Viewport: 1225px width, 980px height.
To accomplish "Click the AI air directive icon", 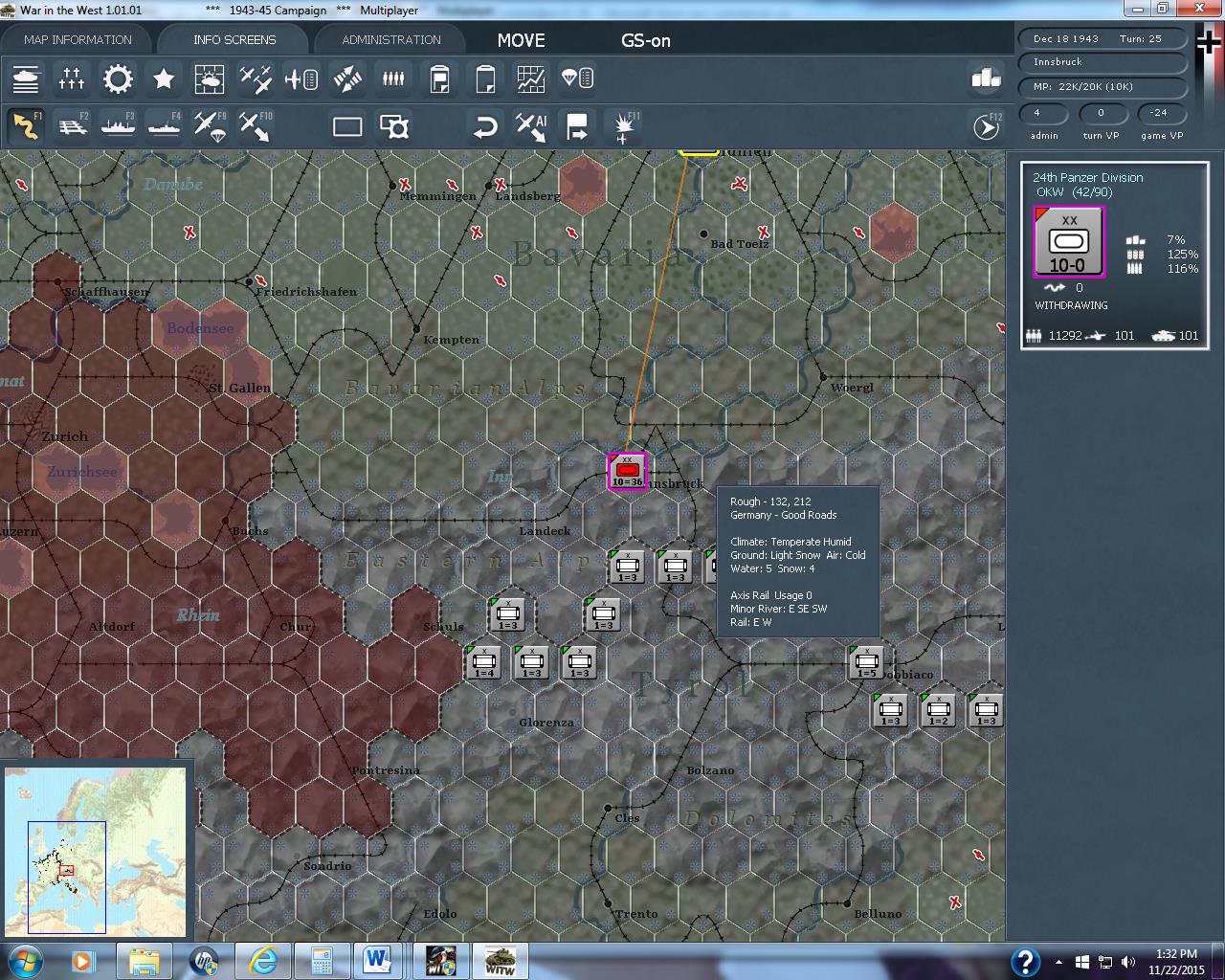I will coord(531,126).
